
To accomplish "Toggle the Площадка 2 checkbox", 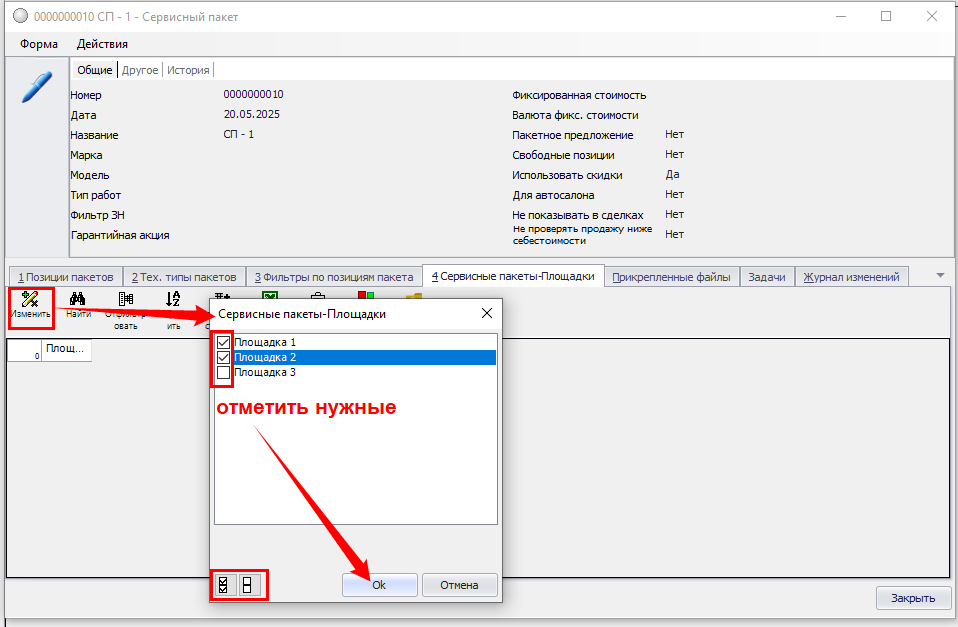I will (x=224, y=357).
